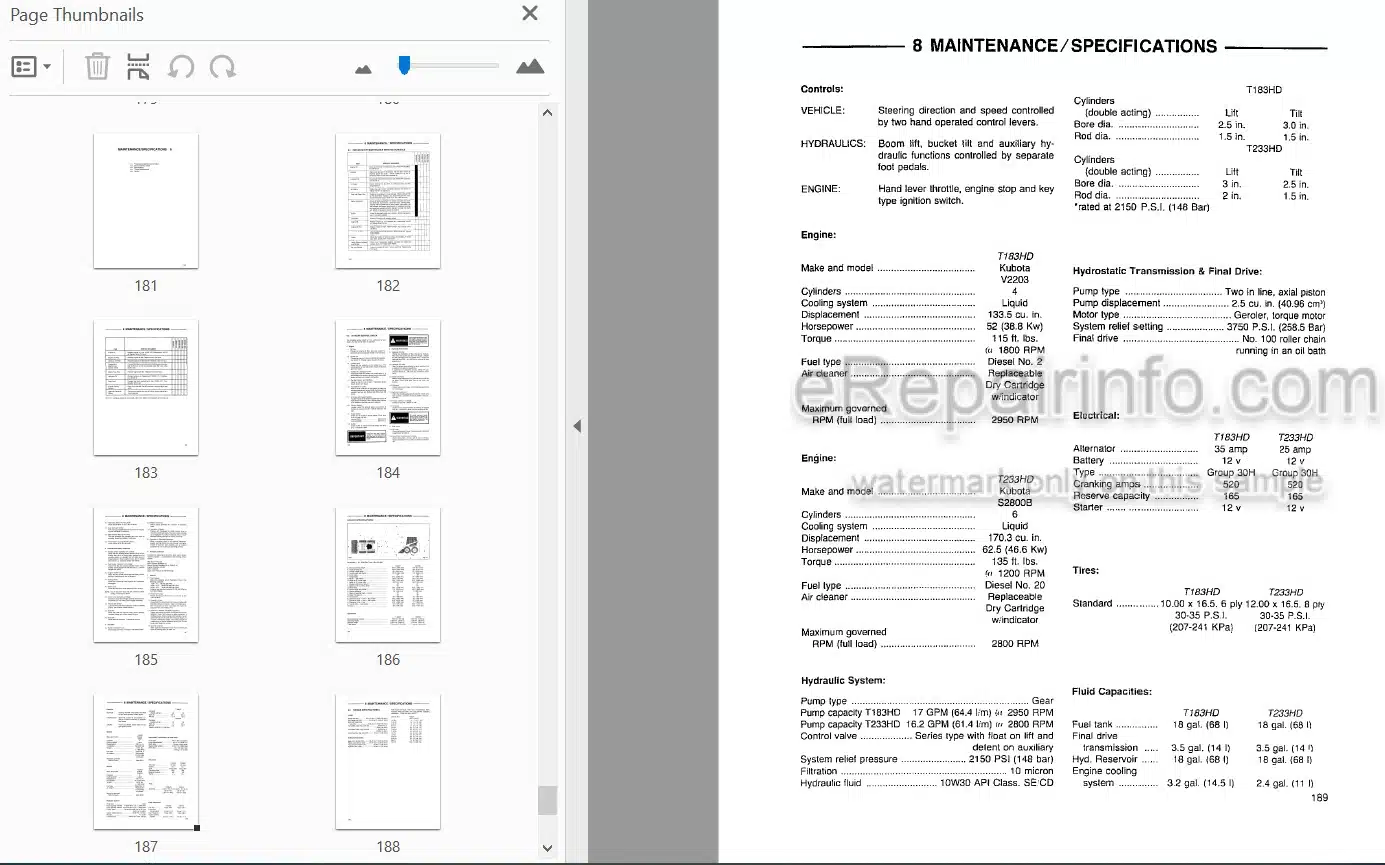Rotate pages clockwise
Screen dimensions: 1385x865
[x=223, y=67]
